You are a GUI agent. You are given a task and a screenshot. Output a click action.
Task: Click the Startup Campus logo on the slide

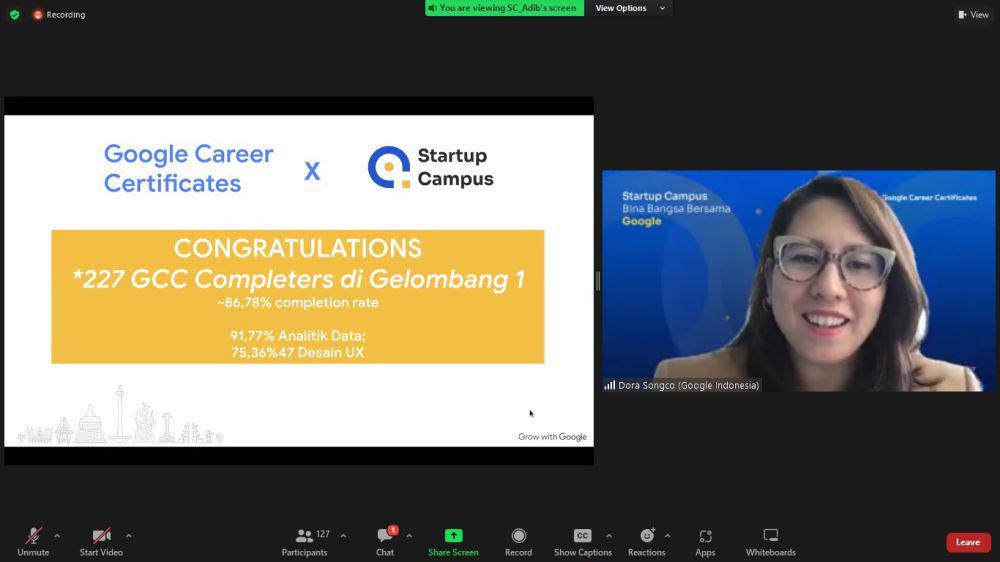click(430, 167)
